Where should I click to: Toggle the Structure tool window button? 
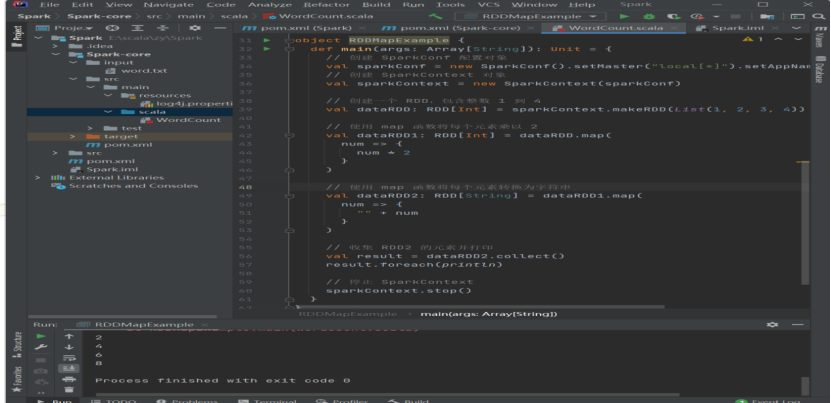(17, 346)
